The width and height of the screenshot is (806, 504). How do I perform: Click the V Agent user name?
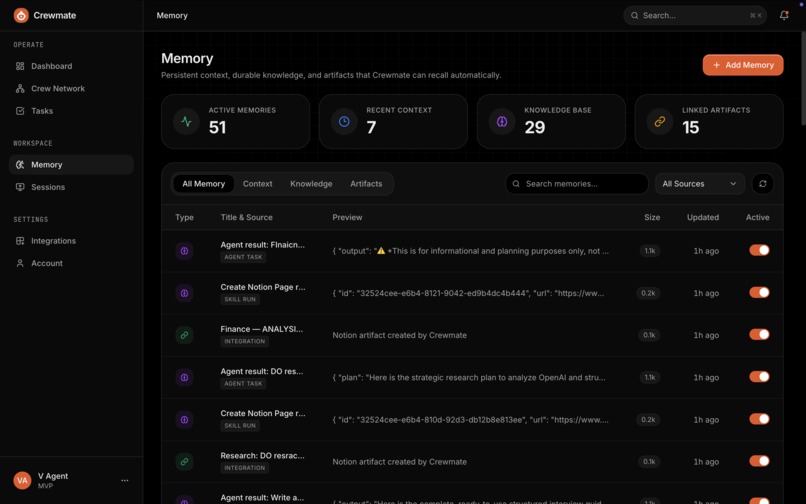[53, 476]
